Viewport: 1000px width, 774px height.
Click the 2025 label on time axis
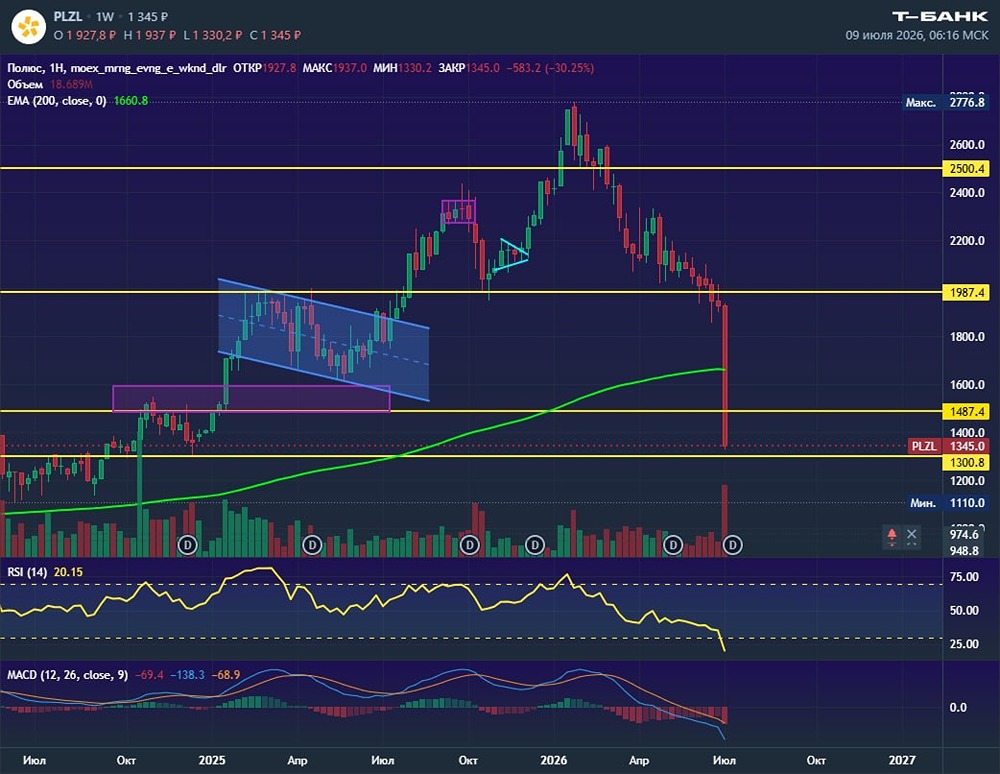(212, 760)
